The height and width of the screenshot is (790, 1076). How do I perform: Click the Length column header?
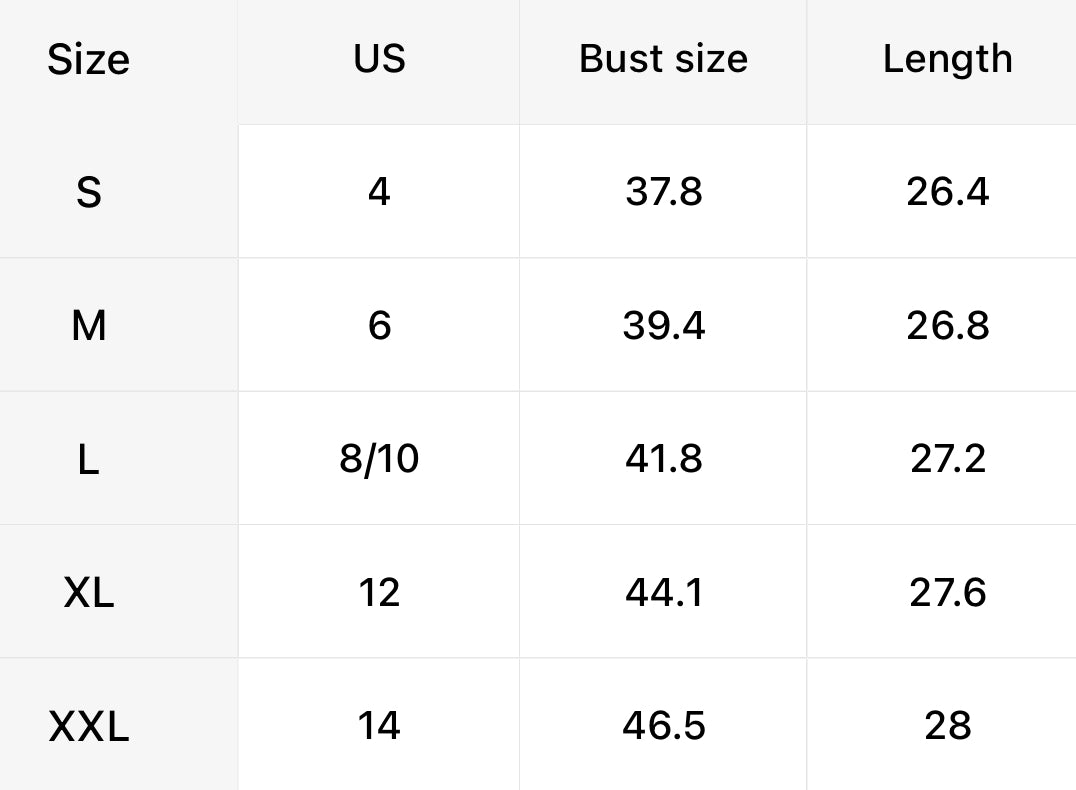947,59
